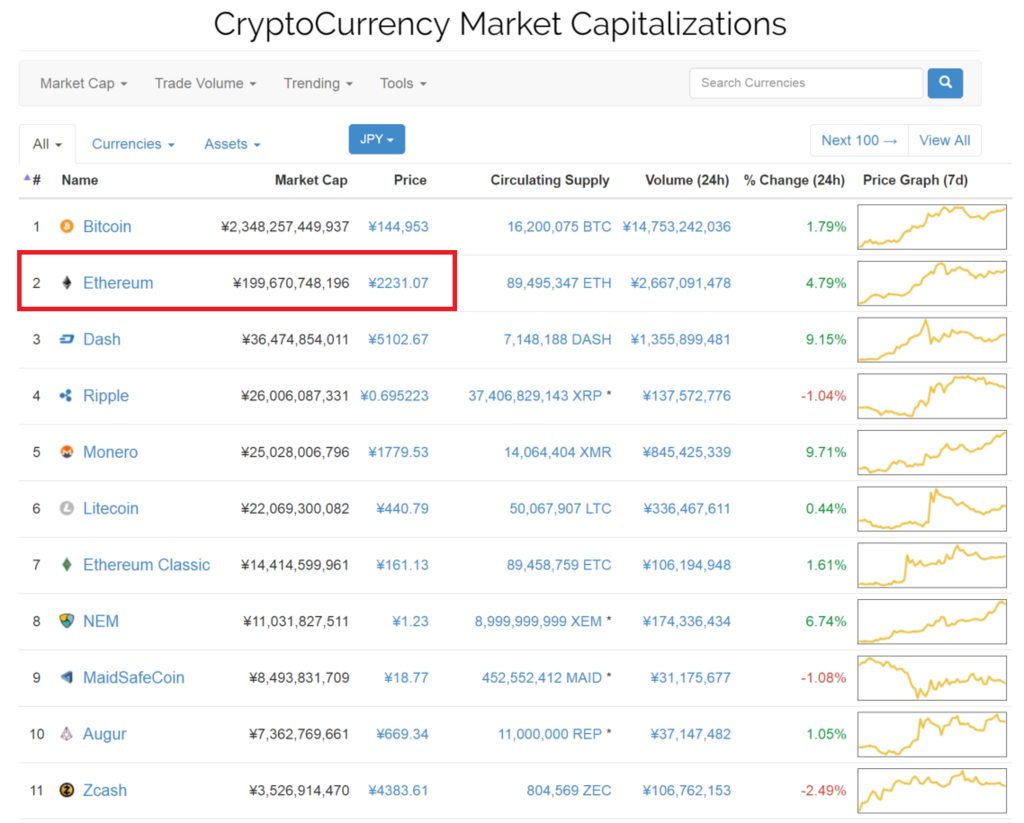Click the Ripple logo icon
Screen dimensions: 1024x823
coord(66,395)
